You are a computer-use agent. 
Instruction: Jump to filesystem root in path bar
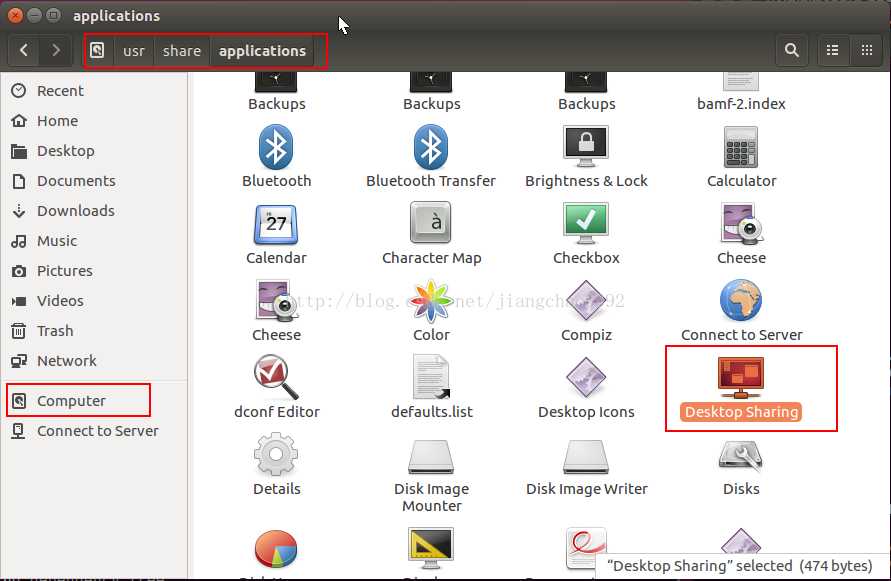tap(98, 51)
